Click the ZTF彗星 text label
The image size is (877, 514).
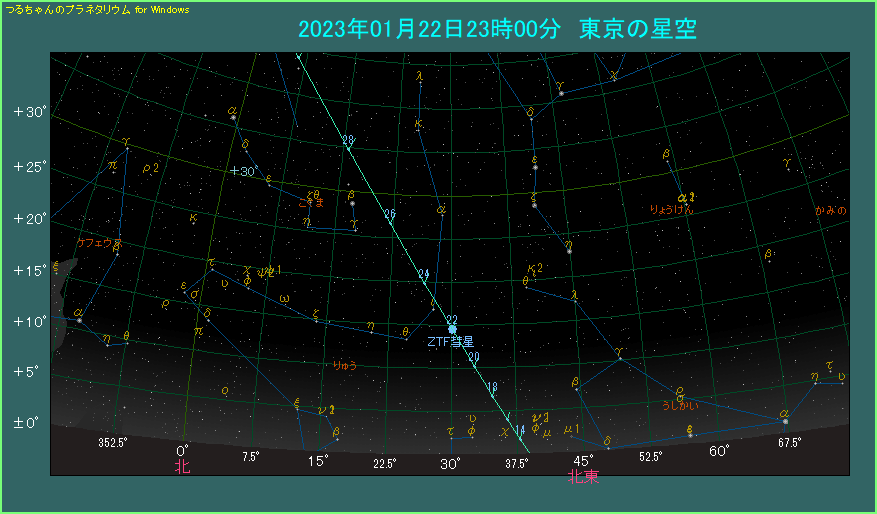coord(451,342)
